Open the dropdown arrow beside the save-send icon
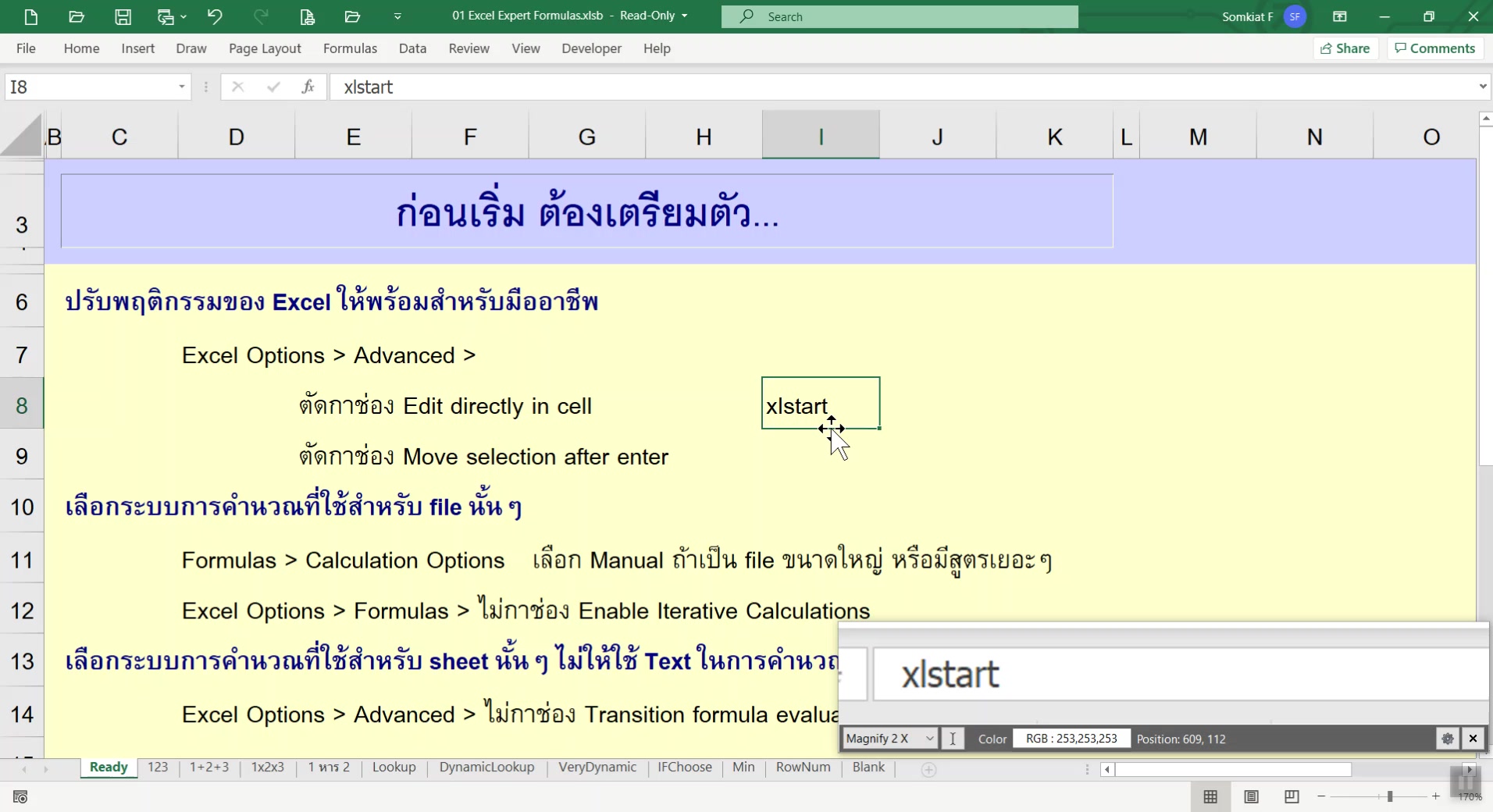Image resolution: width=1493 pixels, height=812 pixels. pos(184,16)
